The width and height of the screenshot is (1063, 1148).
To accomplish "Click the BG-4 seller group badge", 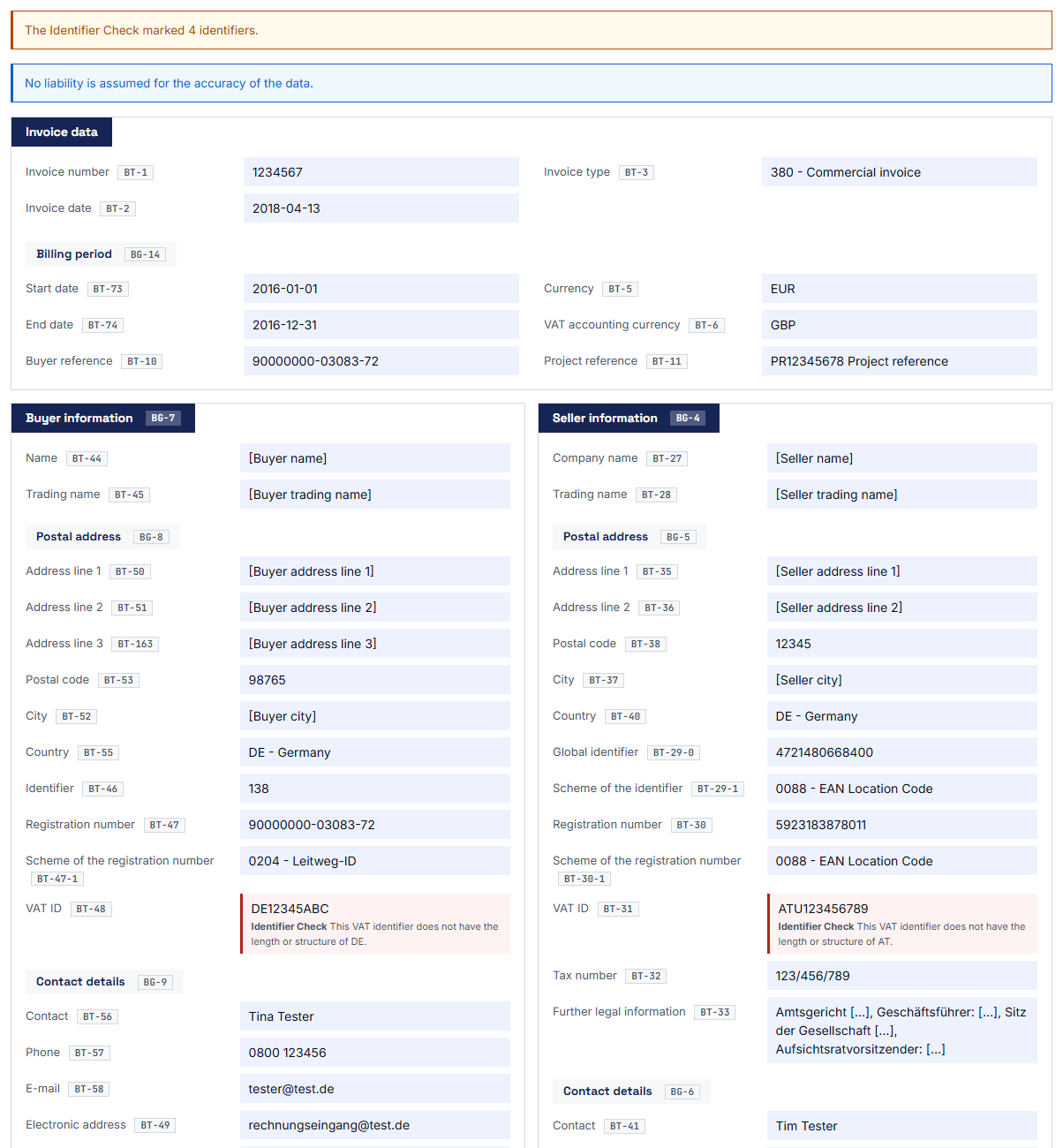I will [x=688, y=418].
